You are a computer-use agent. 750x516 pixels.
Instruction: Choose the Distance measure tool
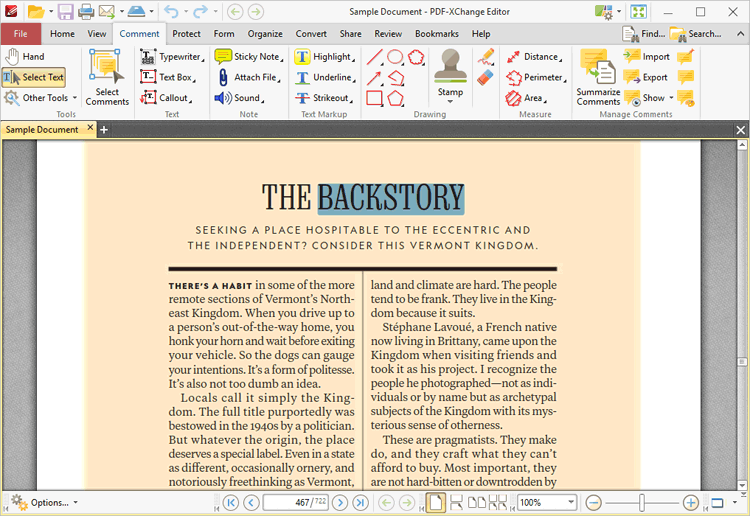point(534,56)
